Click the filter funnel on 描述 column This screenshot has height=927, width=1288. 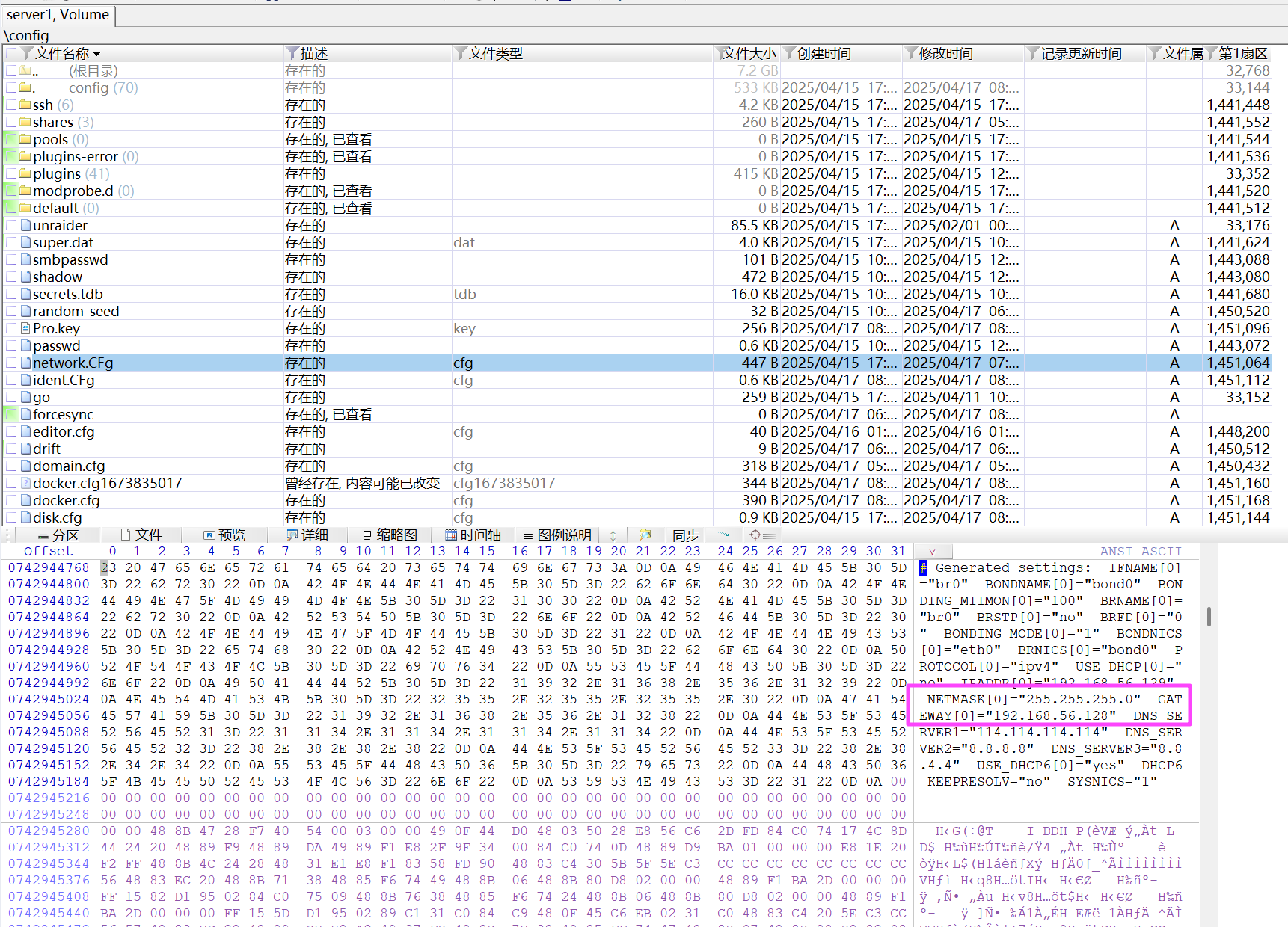coord(292,53)
